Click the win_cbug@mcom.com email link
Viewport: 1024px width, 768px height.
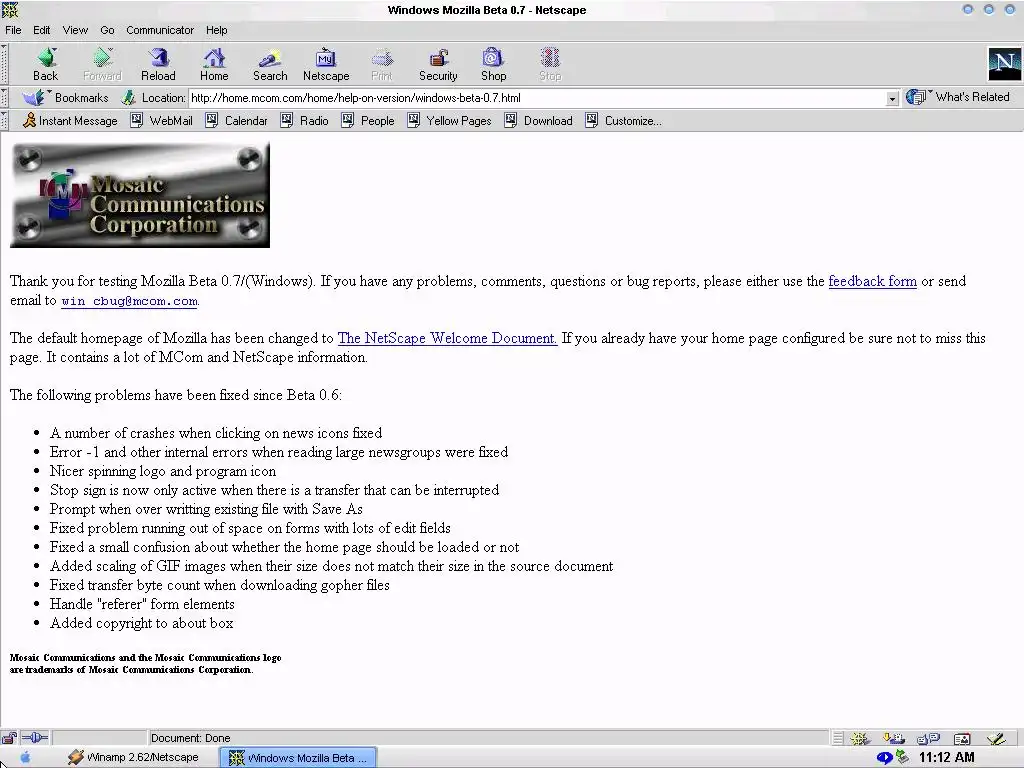pos(129,301)
